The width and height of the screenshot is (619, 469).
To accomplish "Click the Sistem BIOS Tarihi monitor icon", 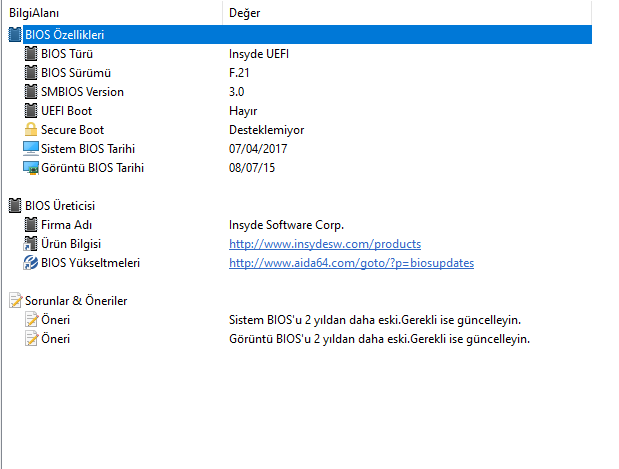I will (31, 148).
